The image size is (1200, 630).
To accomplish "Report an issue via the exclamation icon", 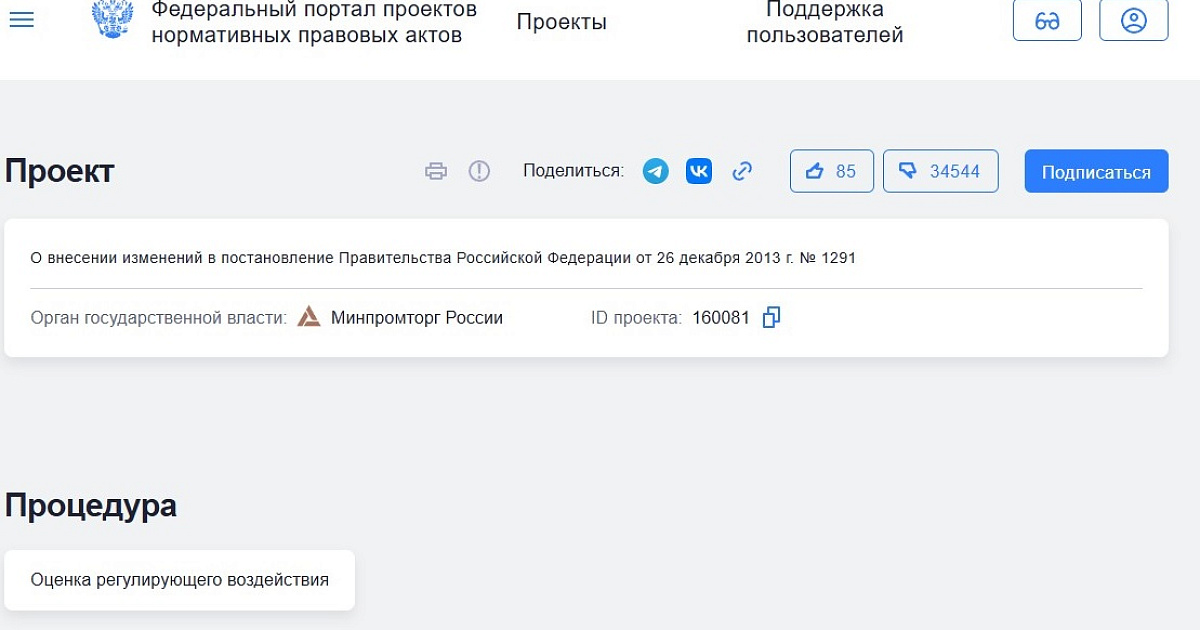I will 480,171.
